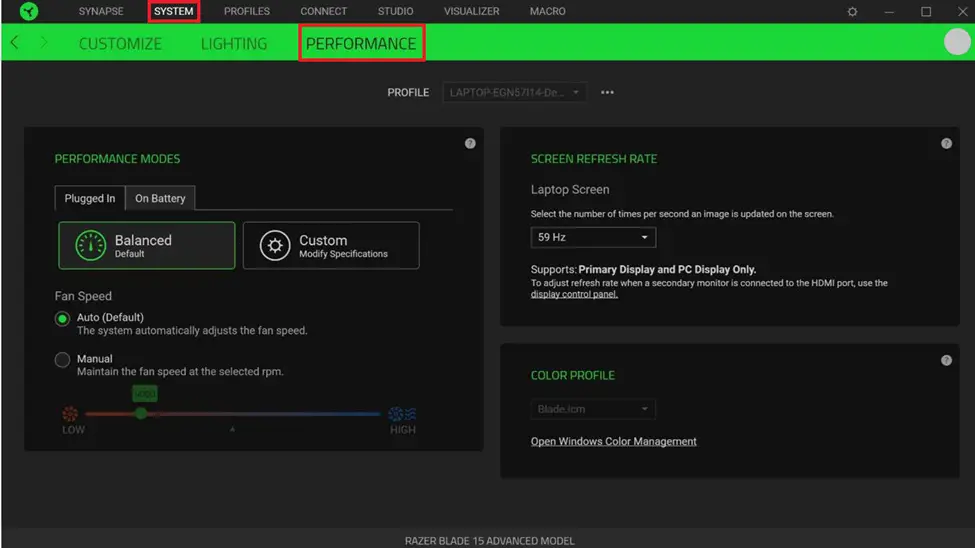Open the PROFILES menu tab
Image resolution: width=975 pixels, height=548 pixels.
click(247, 11)
